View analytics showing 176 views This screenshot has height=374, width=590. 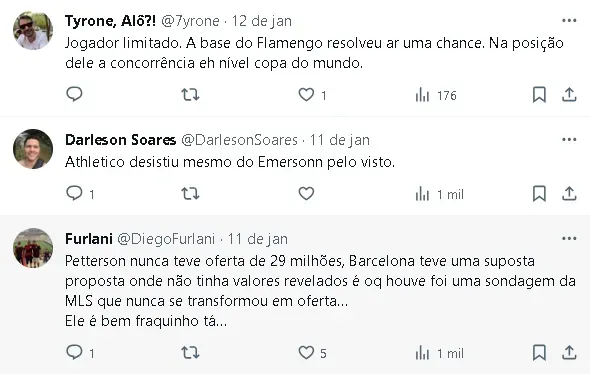[436, 96]
